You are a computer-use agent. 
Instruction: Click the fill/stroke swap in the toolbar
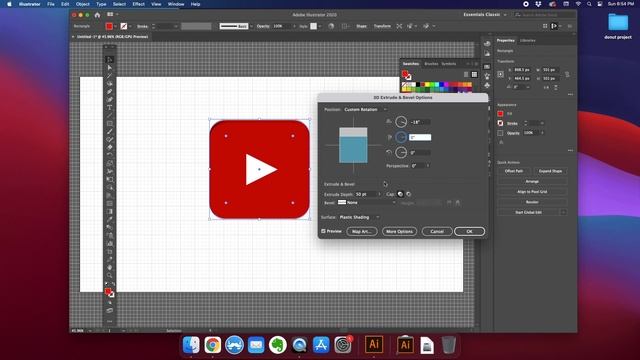[x=113, y=284]
